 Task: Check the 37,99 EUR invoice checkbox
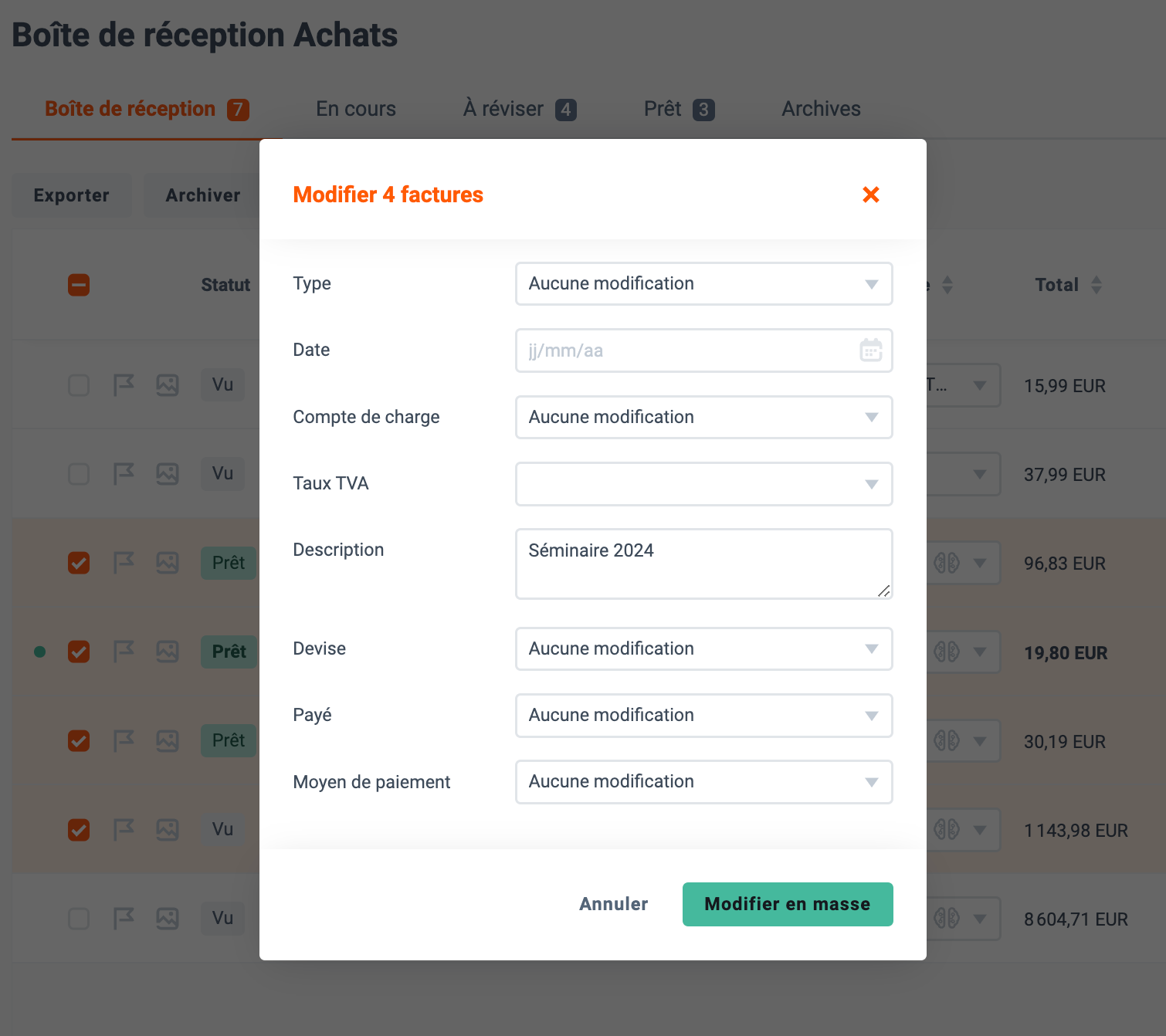coord(79,473)
